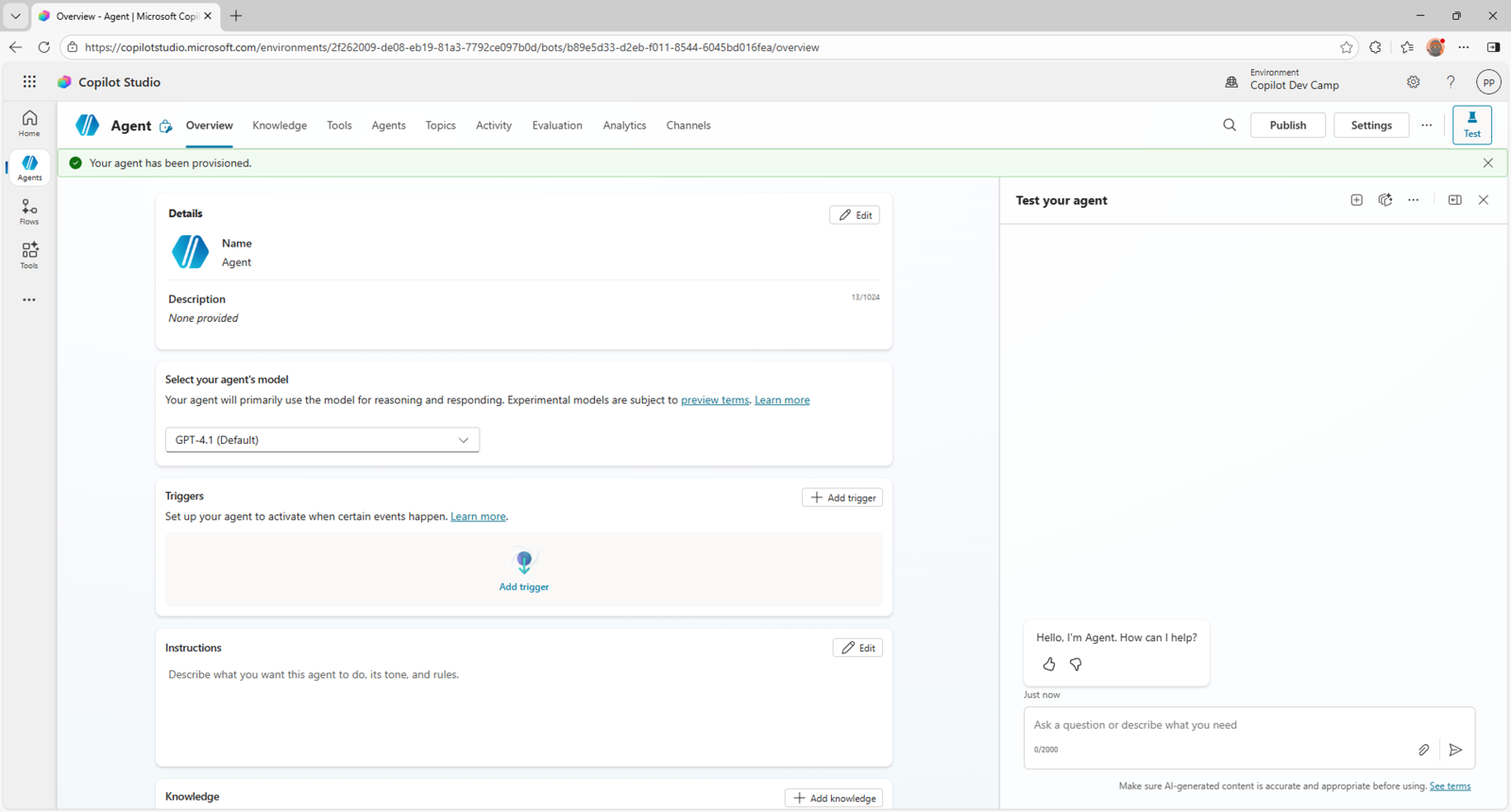Bookmark page with the star icon

coord(1346,47)
